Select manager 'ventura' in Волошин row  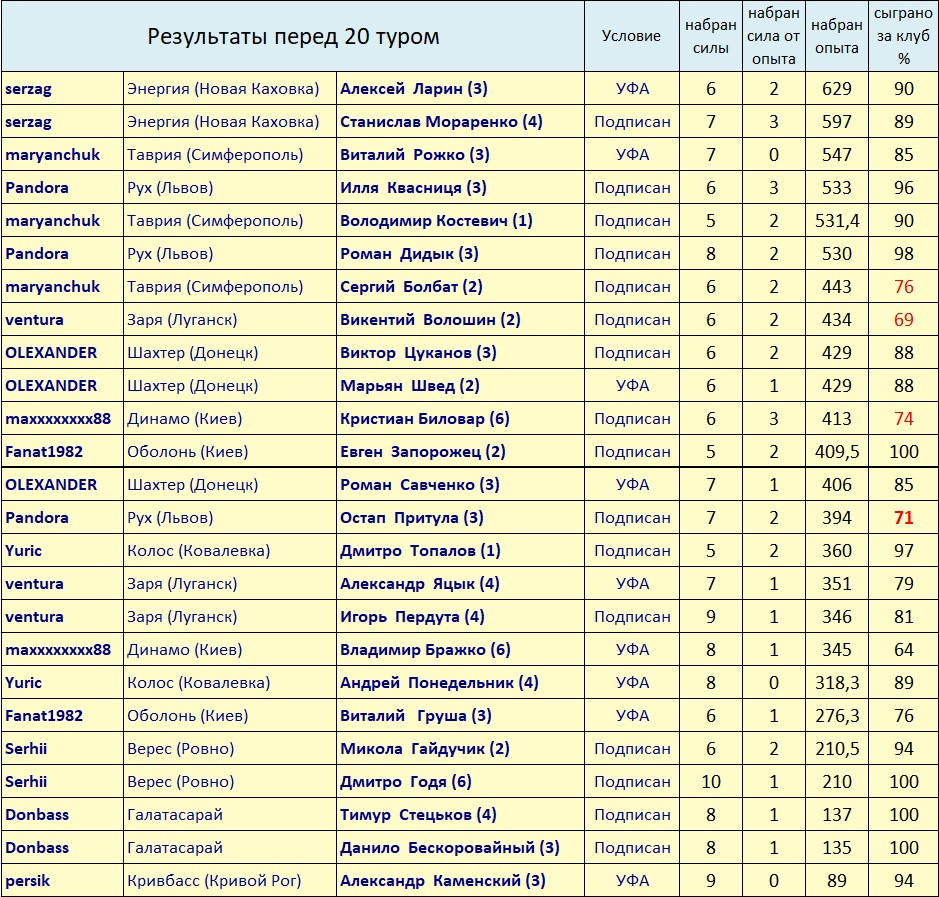34,320
